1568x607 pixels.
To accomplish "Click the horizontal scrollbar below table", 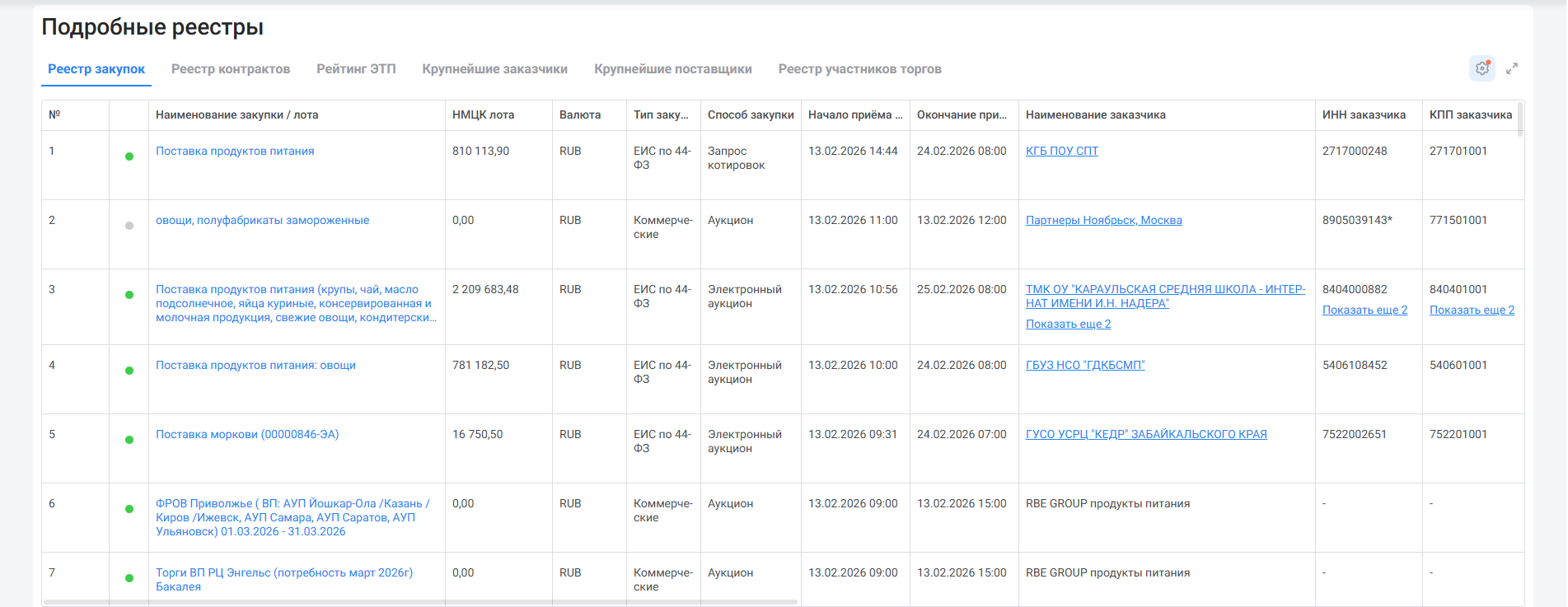I will (x=420, y=602).
